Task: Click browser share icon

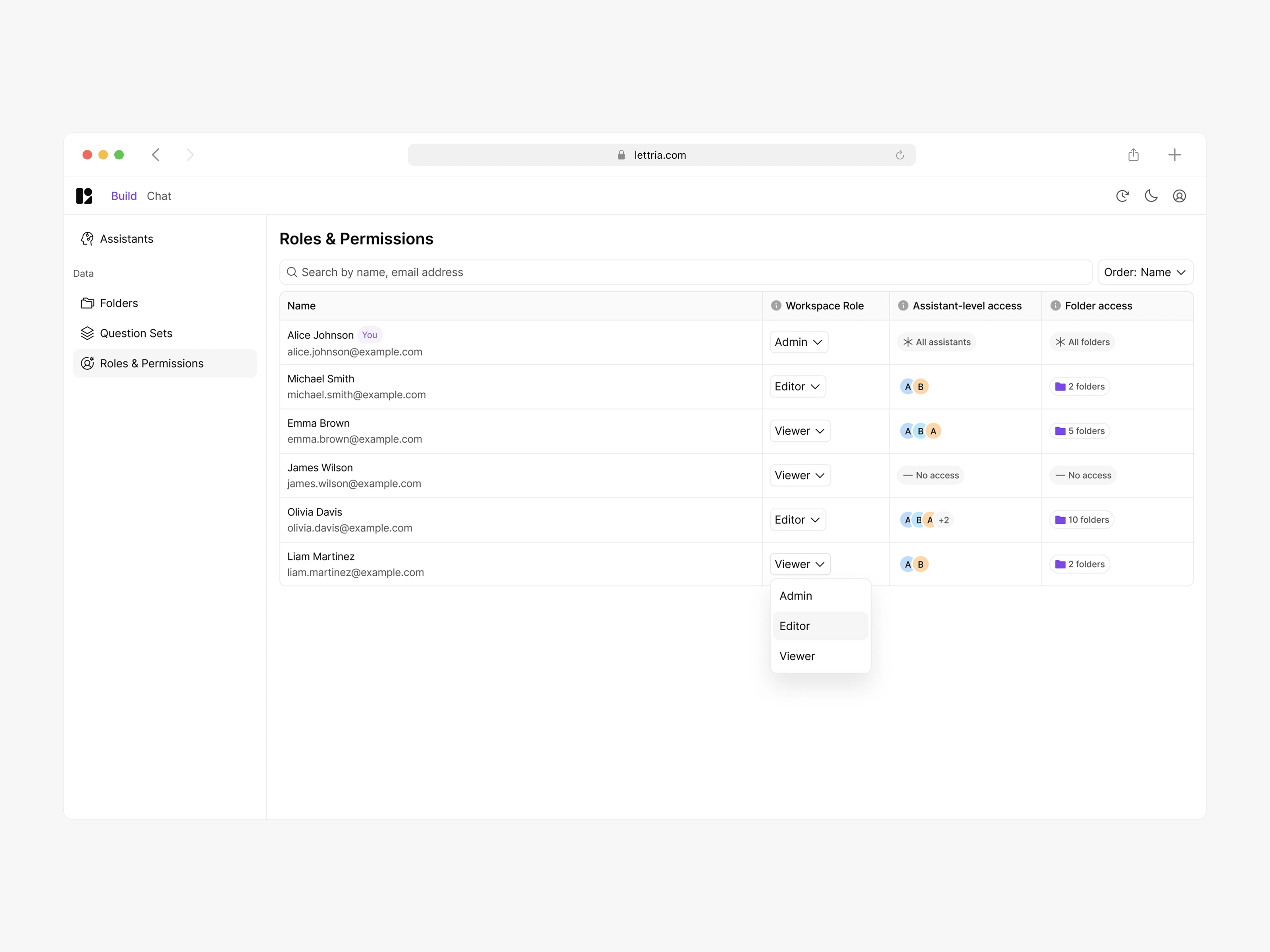Action: pyautogui.click(x=1133, y=155)
